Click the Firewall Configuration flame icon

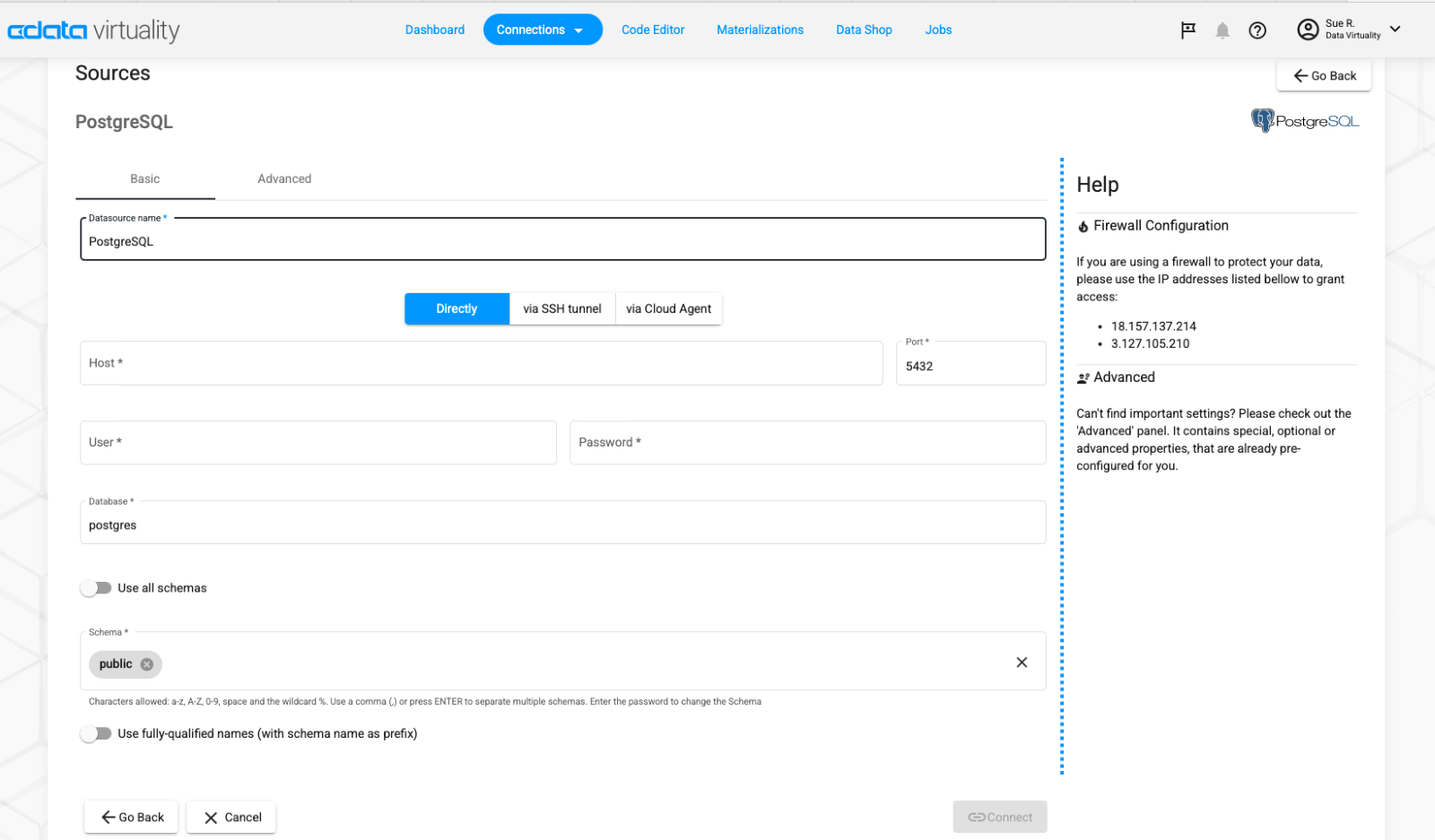pos(1083,226)
